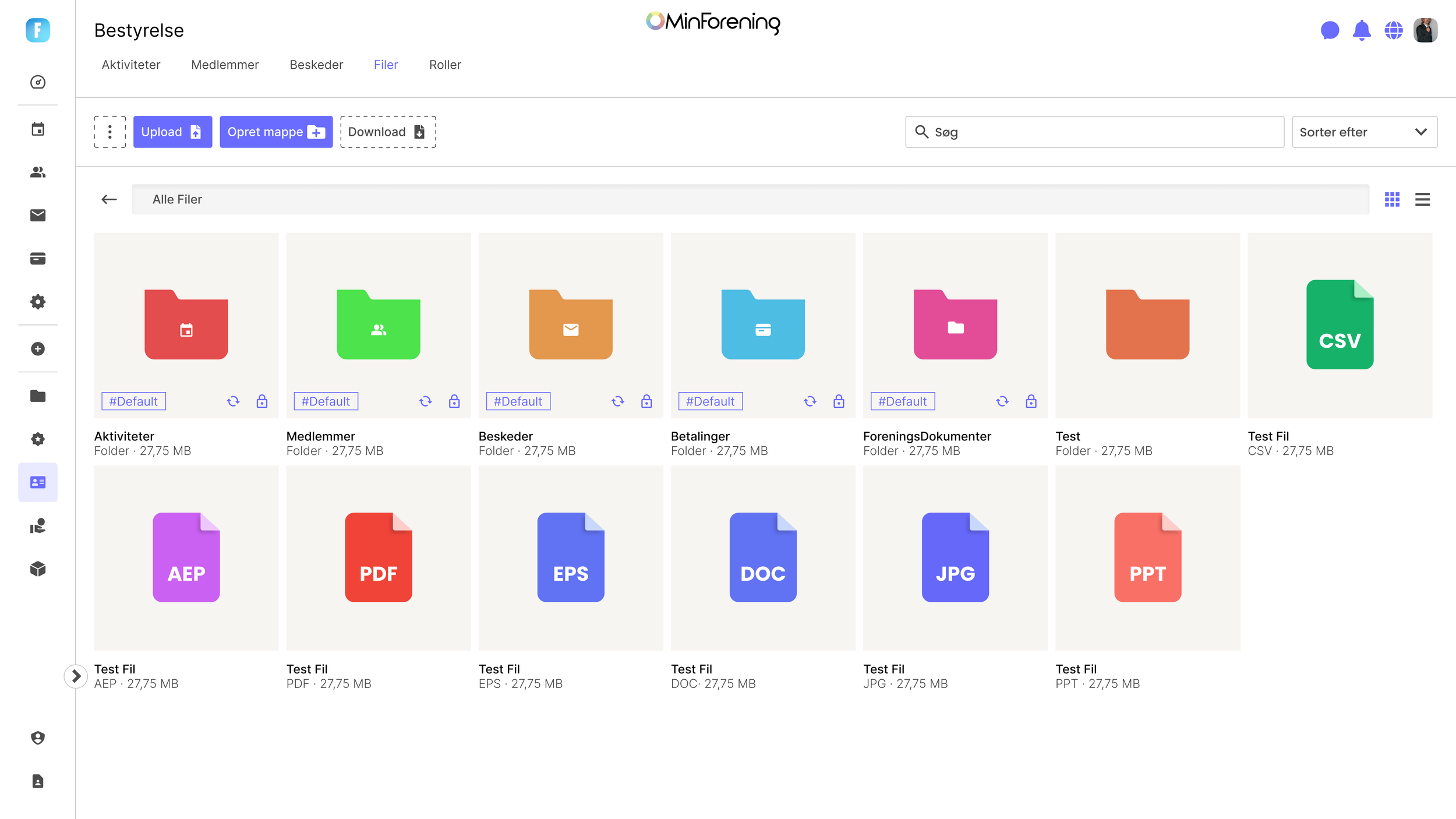This screenshot has width=1456, height=819.
Task: Open the payments card icon in the sidebar
Action: [x=37, y=259]
